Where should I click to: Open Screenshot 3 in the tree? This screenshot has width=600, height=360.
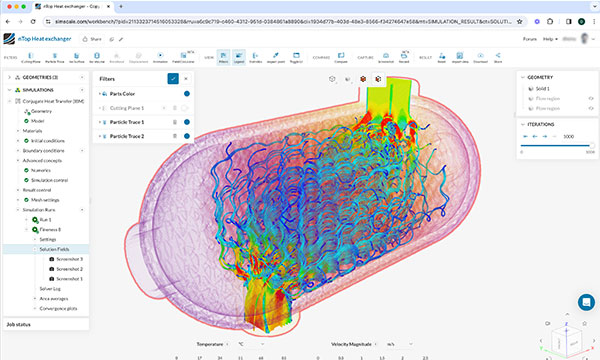click(70, 259)
